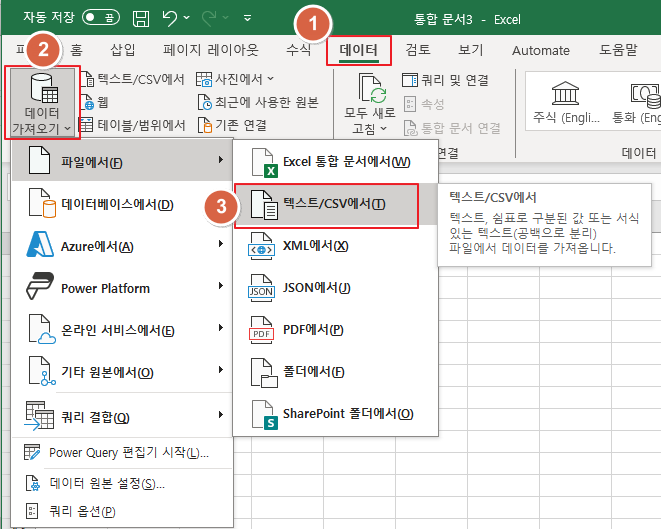The height and width of the screenshot is (529, 661).
Task: Click the 속성 button
Action: point(424,104)
